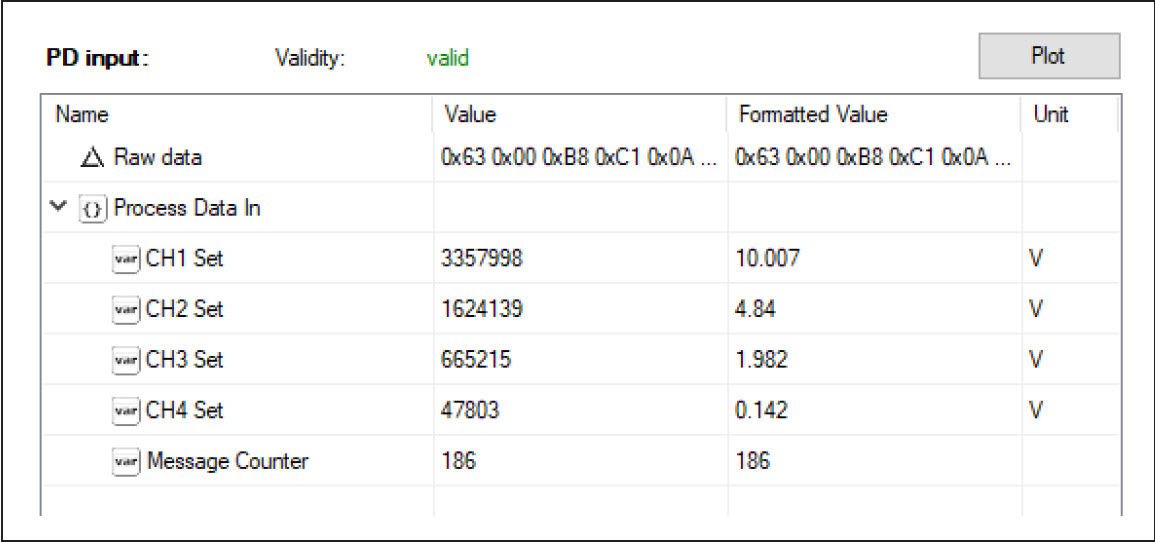Click the Unit column header
This screenshot has width=1155, height=542.
click(1068, 114)
